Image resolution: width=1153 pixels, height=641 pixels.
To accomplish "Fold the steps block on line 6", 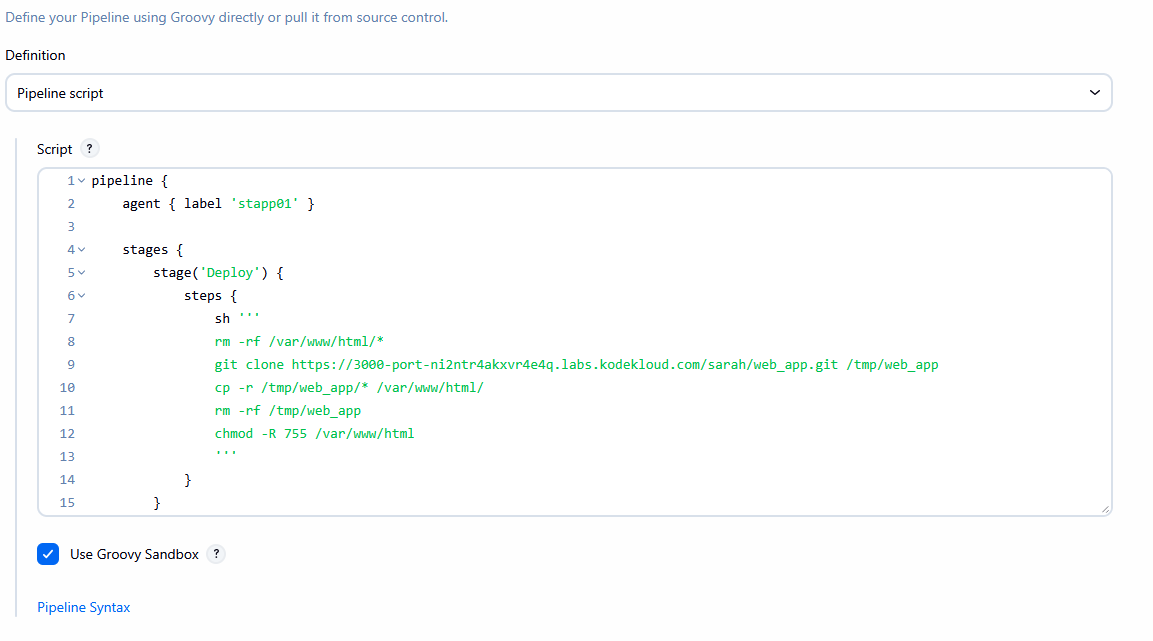I will pyautogui.click(x=82, y=296).
